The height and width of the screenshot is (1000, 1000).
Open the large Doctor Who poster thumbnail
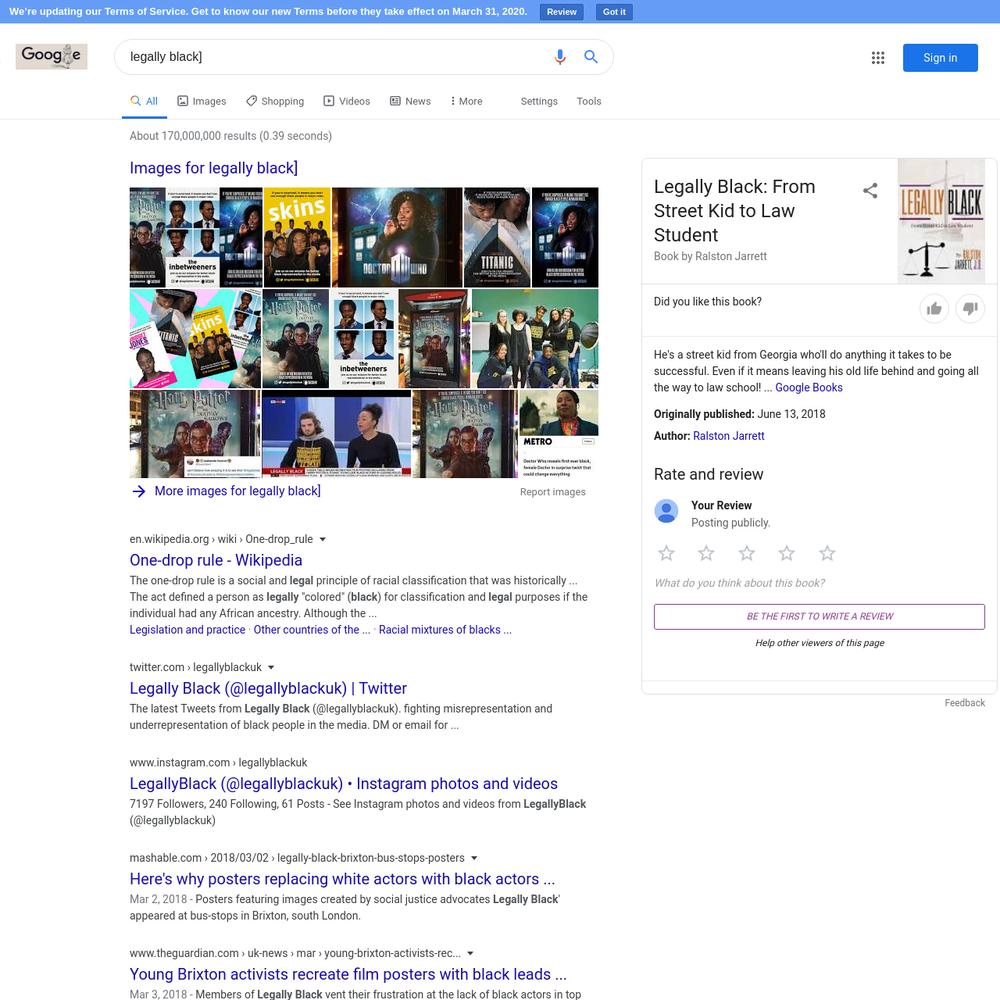coord(397,237)
